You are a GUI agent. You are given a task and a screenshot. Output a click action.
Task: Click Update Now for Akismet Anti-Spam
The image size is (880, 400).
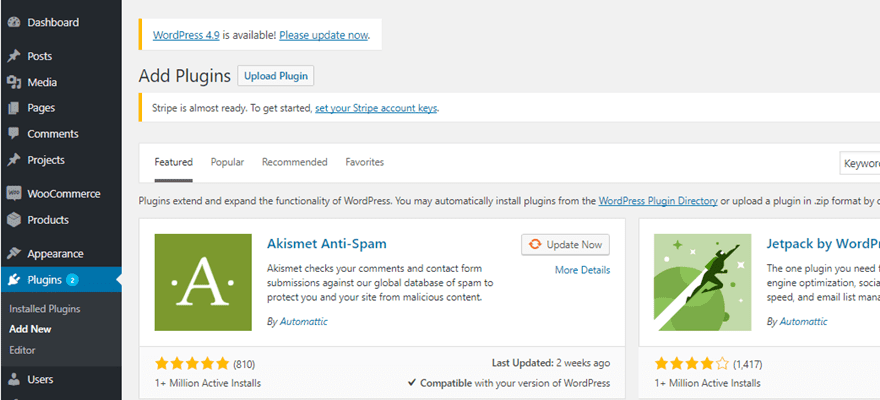click(x=565, y=244)
